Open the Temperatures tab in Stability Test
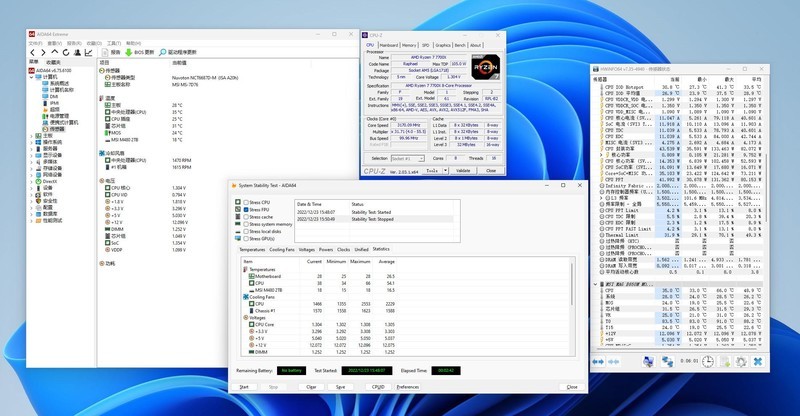 pos(252,250)
